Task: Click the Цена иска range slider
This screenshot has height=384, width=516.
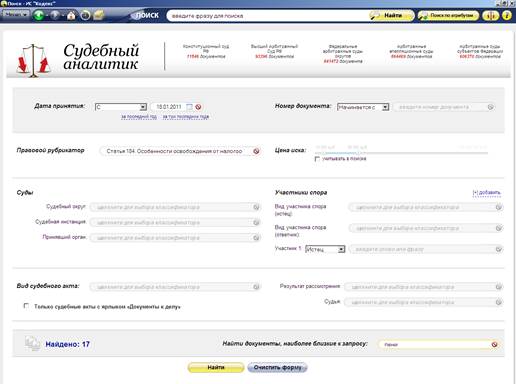Action: pos(401,153)
